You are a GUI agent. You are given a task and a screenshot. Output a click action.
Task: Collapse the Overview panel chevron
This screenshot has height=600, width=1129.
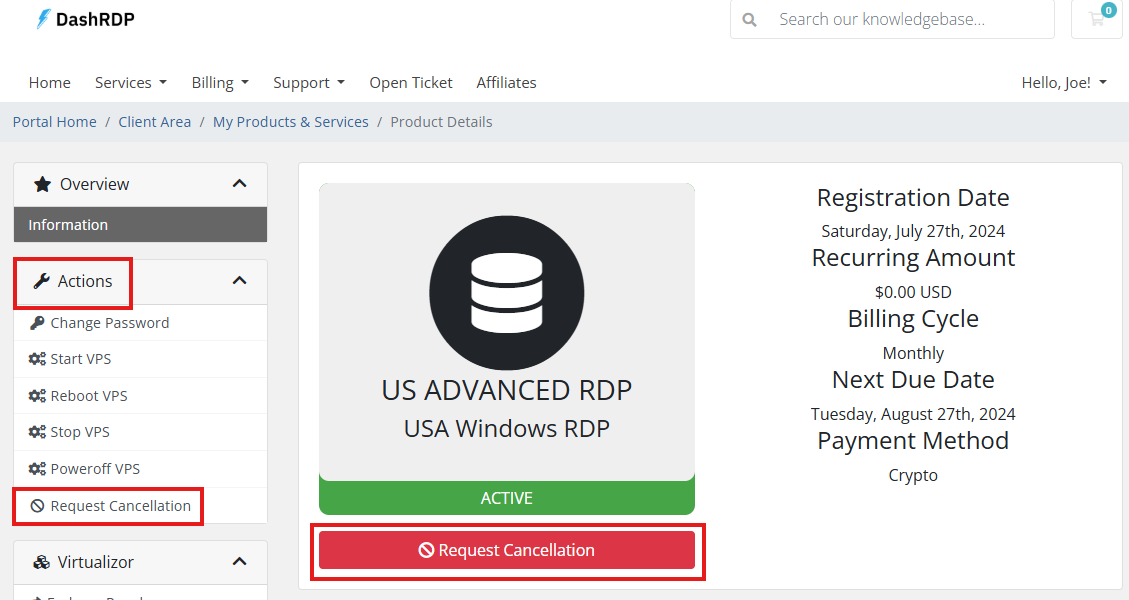[x=239, y=184]
